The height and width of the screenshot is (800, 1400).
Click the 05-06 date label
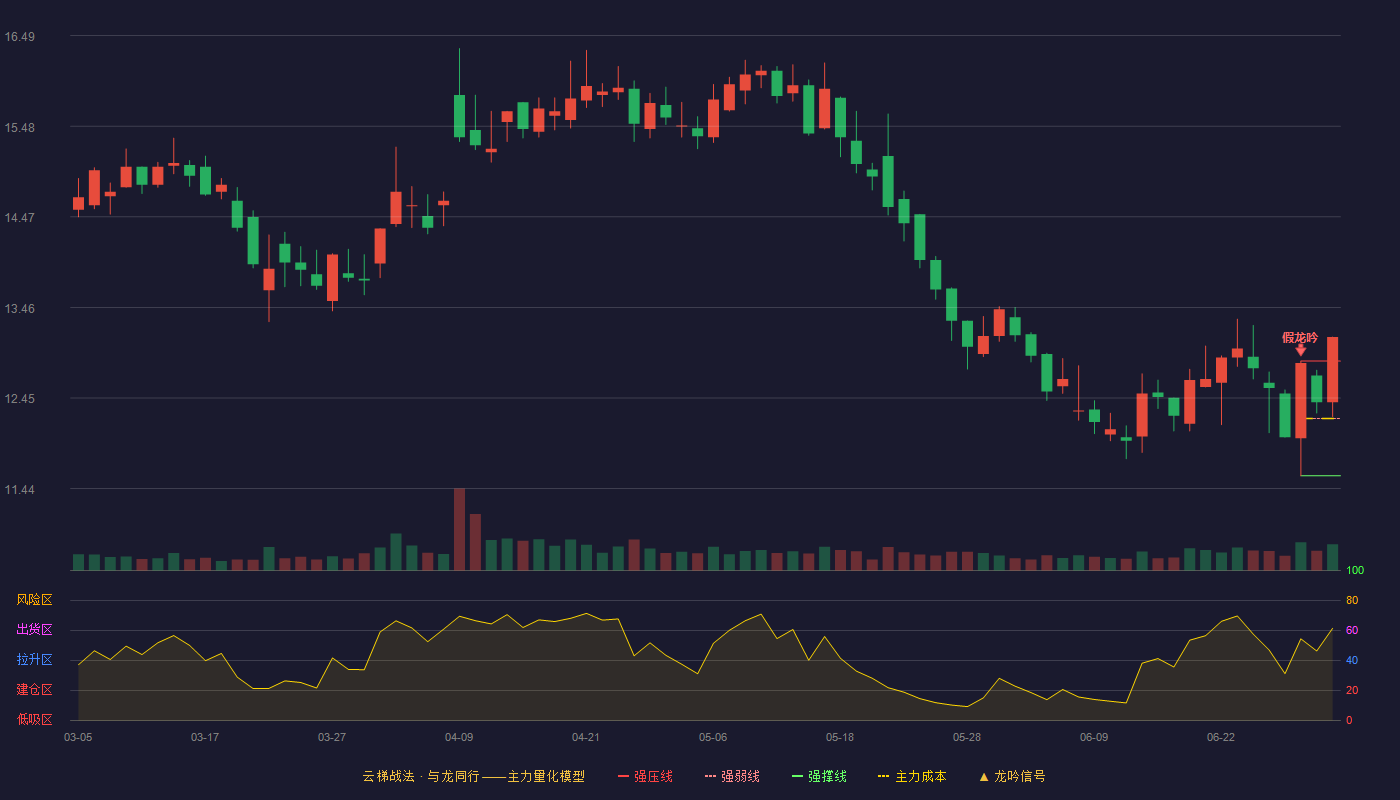pos(713,737)
